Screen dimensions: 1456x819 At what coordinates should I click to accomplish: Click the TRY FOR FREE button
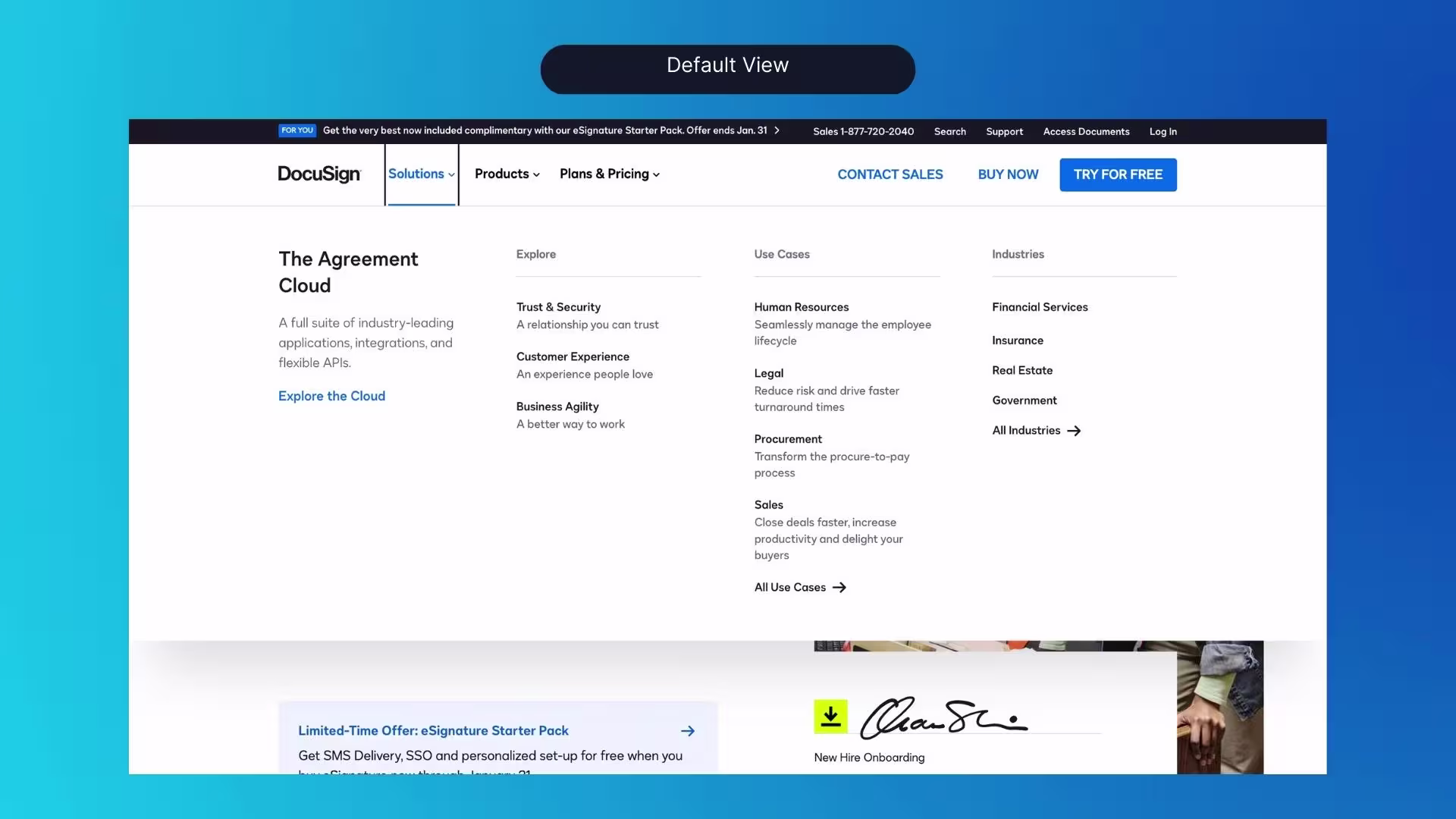(x=1118, y=175)
